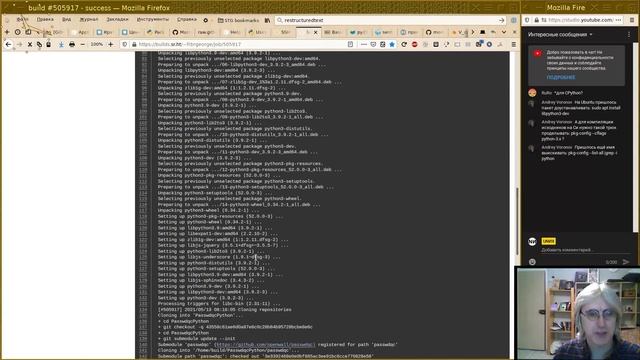
Task: Click ПОДРОБНЕЕ link in chat notice
Action: (x=561, y=77)
